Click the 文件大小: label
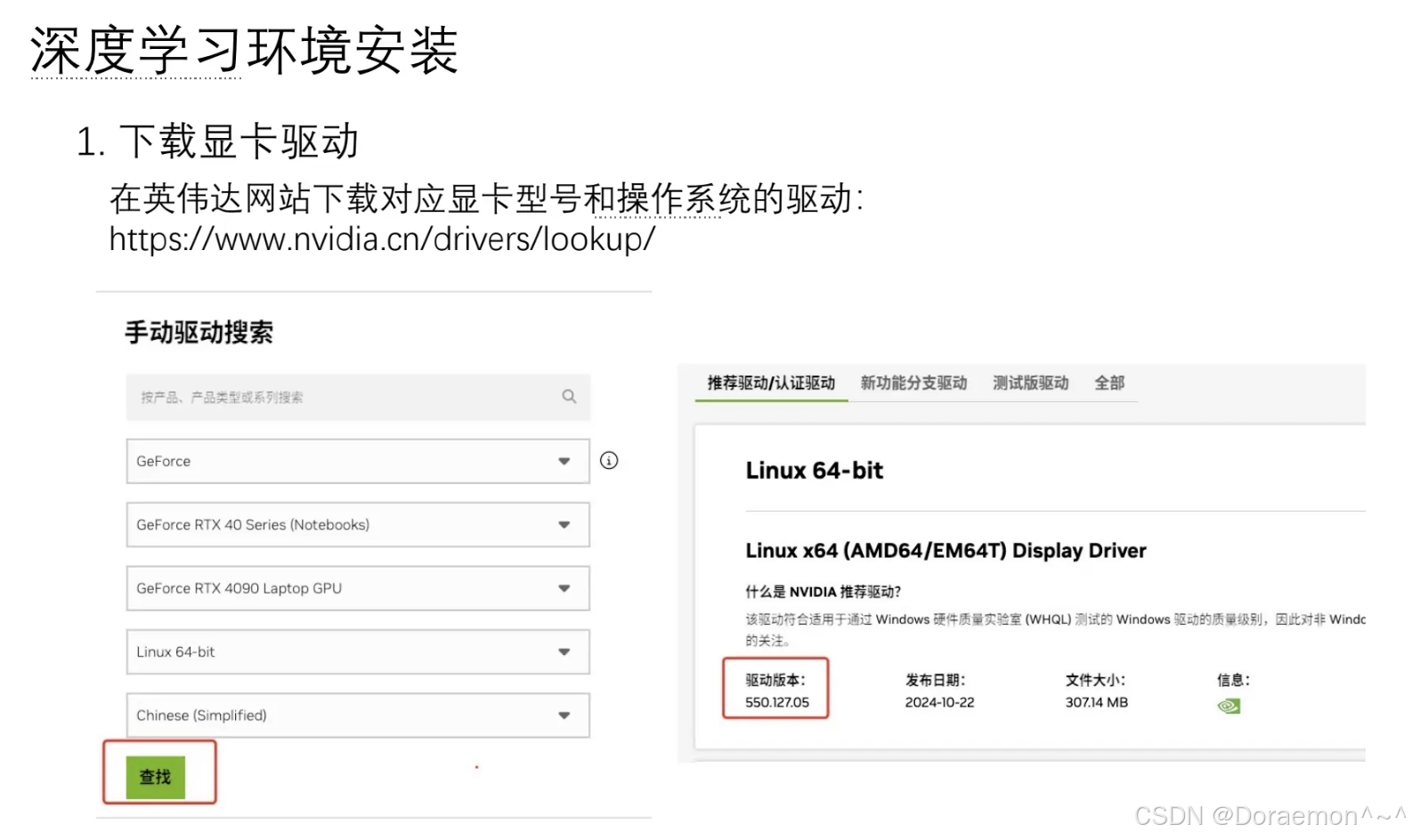This screenshot has width=1412, height=840. (1095, 680)
